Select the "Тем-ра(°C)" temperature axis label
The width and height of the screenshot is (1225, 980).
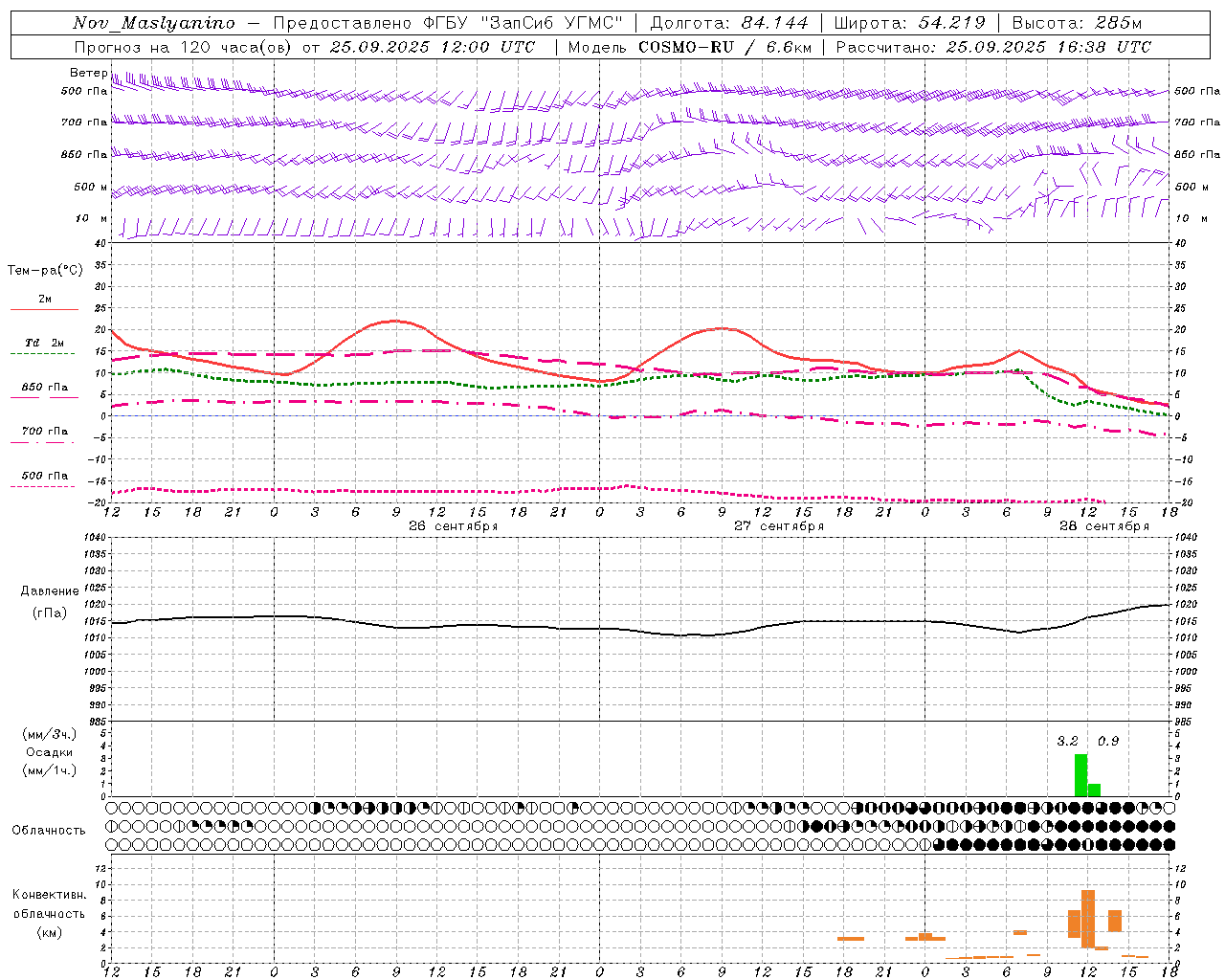(x=45, y=271)
